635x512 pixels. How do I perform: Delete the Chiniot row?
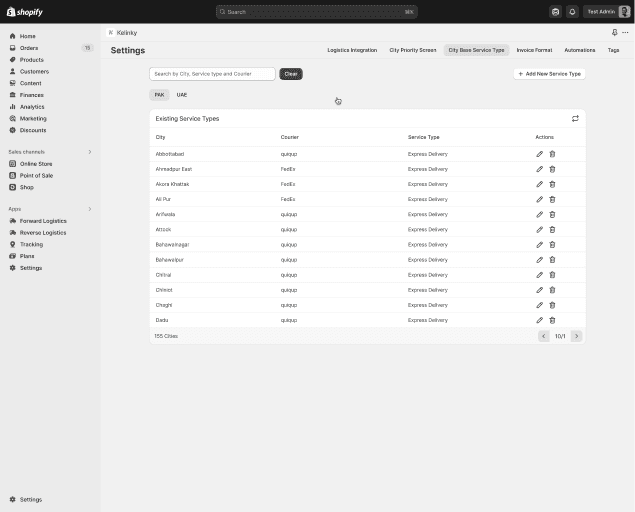pyautogui.click(x=552, y=290)
